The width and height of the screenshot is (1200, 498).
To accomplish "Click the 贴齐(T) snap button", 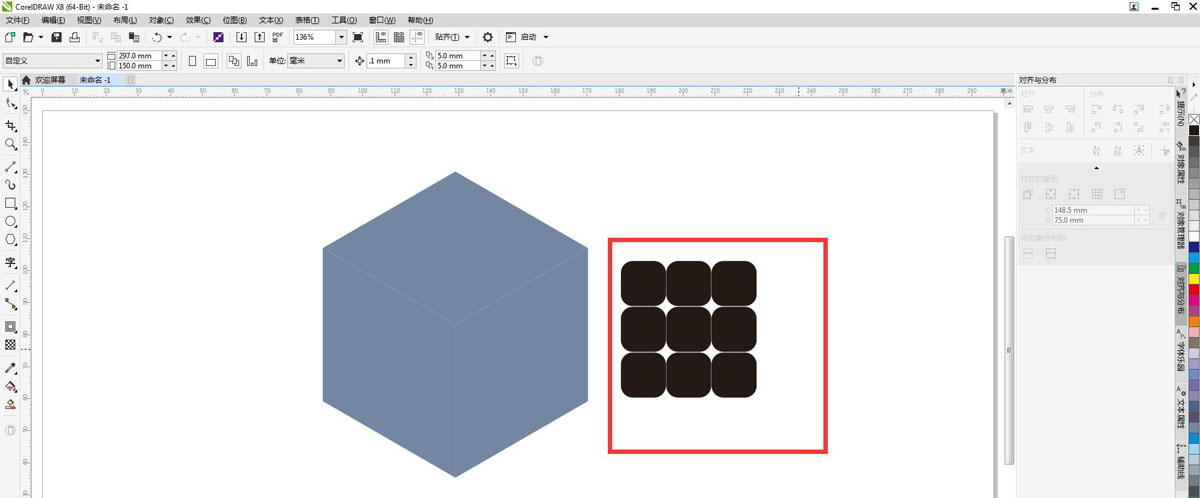I will click(446, 37).
